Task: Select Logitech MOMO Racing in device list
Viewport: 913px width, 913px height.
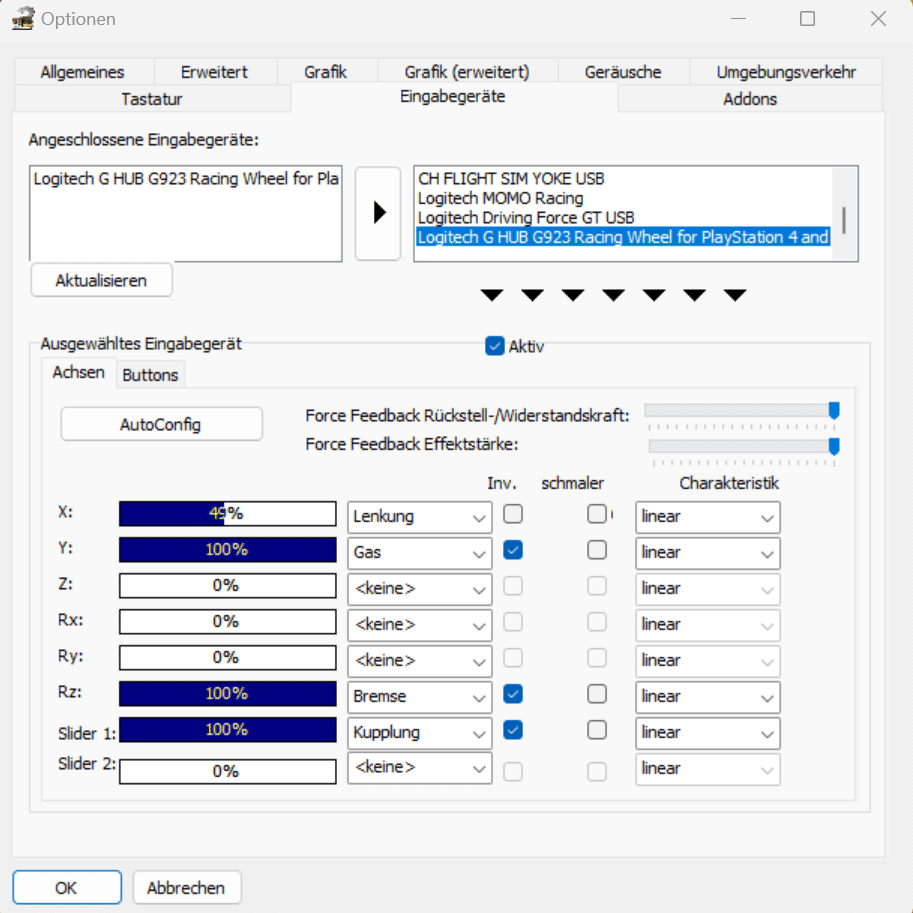Action: (500, 198)
